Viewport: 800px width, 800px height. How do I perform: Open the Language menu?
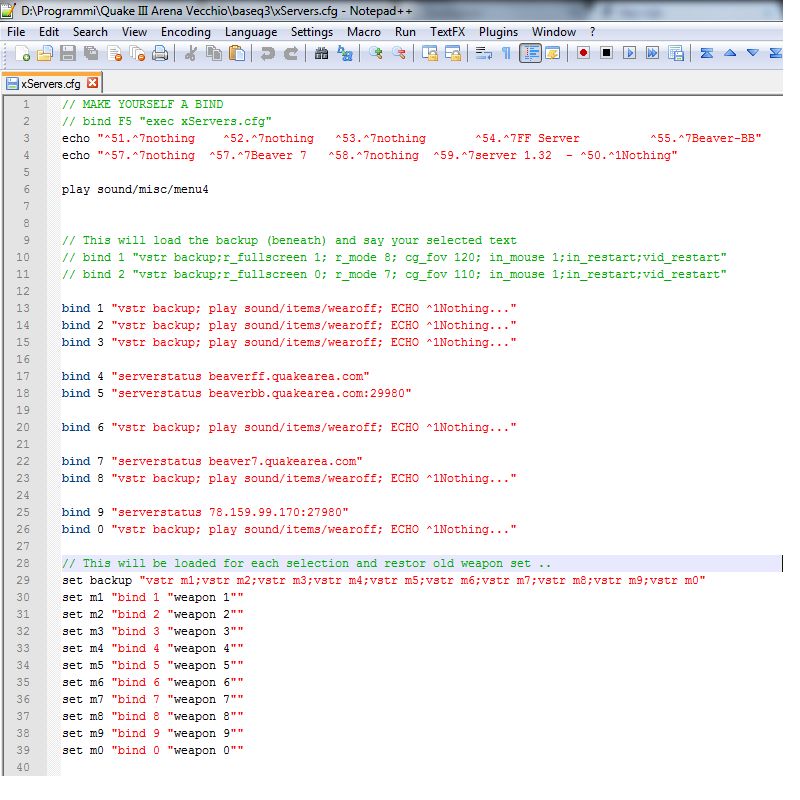tap(251, 32)
